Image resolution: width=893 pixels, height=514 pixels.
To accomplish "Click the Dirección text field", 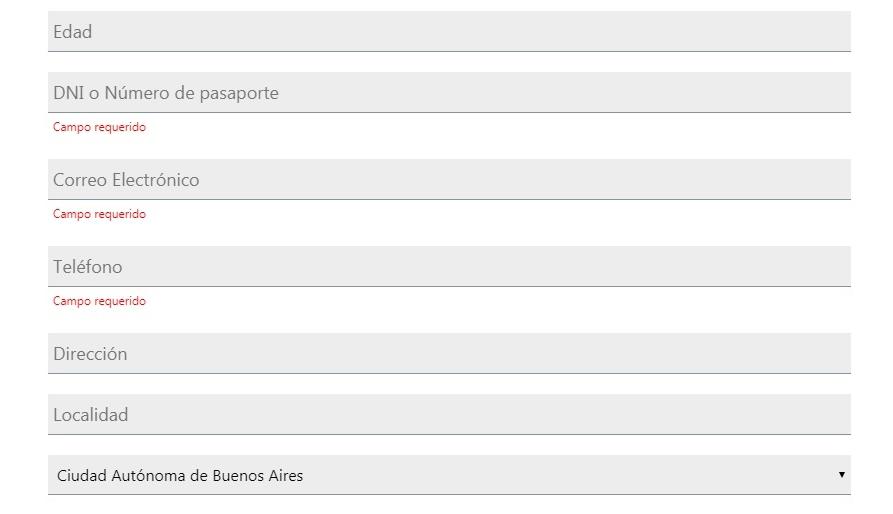I will click(449, 354).
